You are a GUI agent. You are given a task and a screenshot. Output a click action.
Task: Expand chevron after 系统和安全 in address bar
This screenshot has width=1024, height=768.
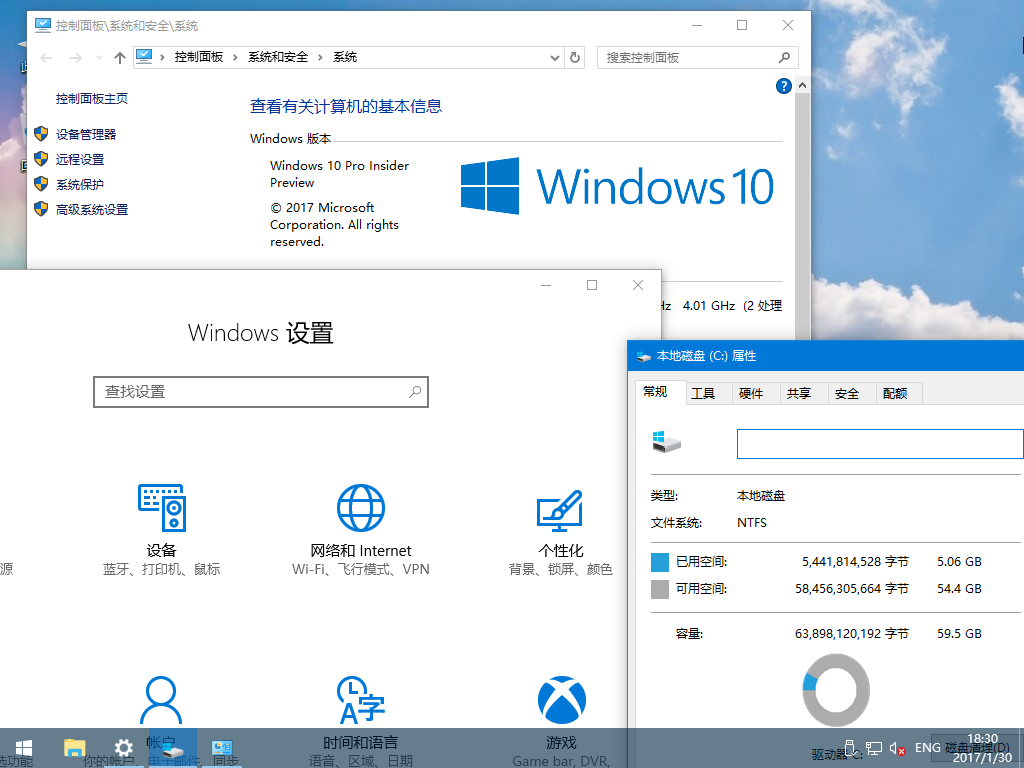tap(320, 57)
